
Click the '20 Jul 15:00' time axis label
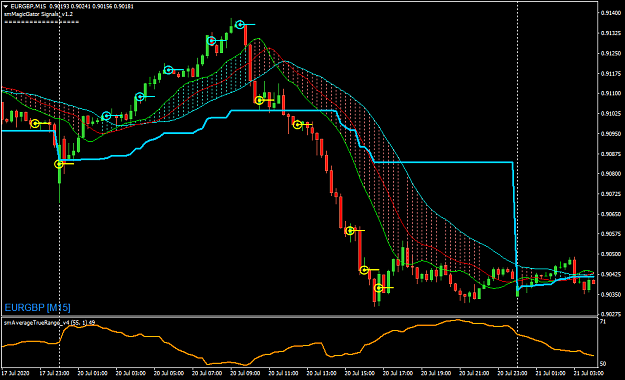coord(360,373)
